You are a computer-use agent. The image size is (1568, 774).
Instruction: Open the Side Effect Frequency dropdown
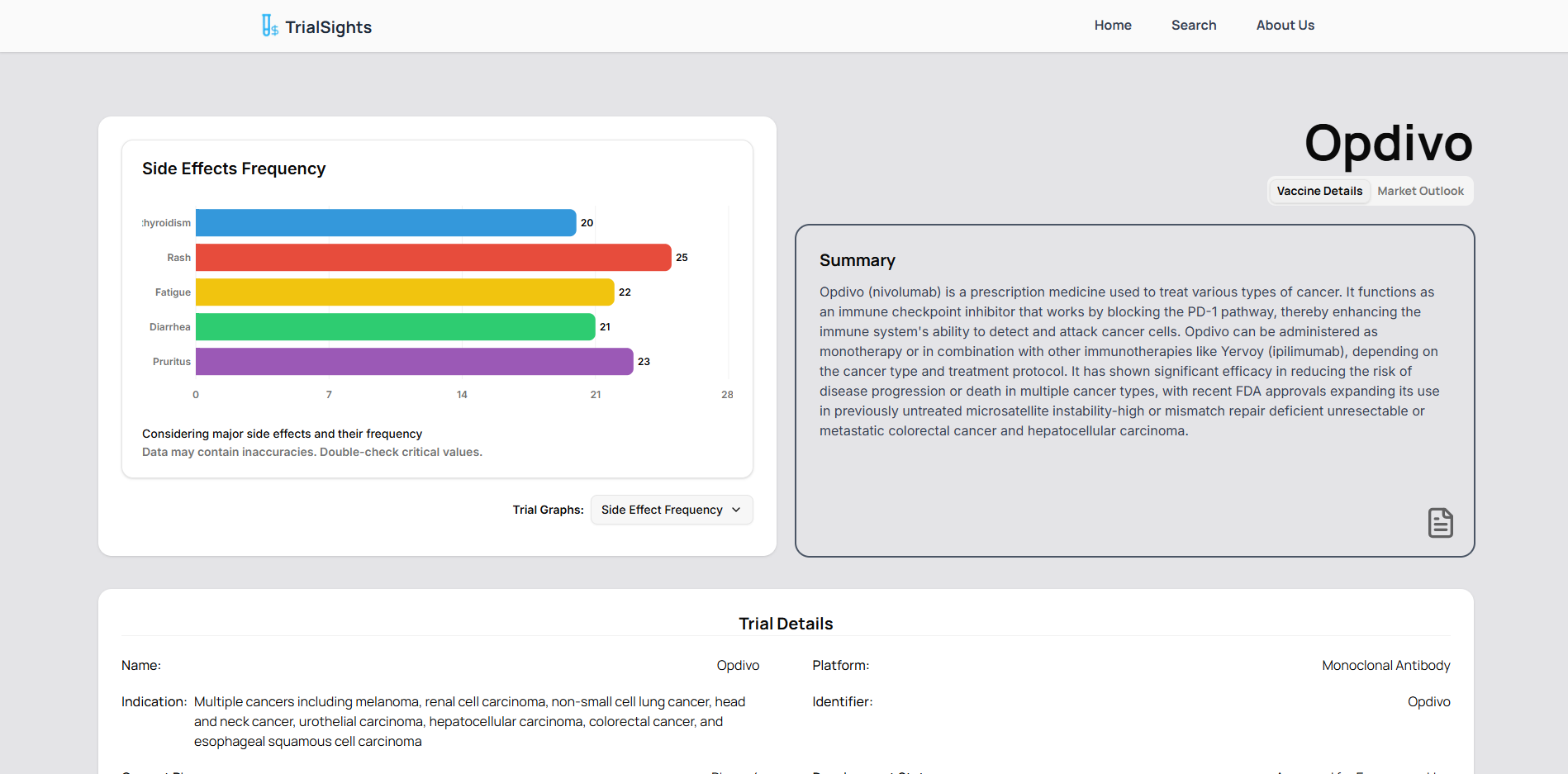tap(671, 510)
